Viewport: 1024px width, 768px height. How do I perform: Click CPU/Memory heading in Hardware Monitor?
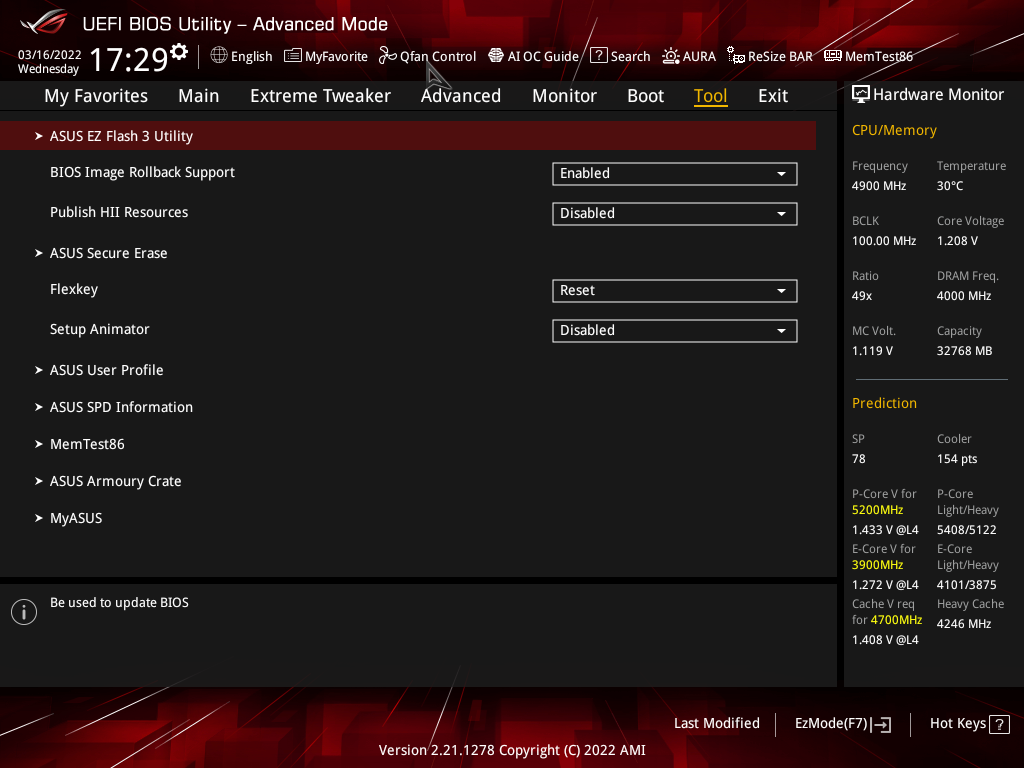pyautogui.click(x=894, y=131)
